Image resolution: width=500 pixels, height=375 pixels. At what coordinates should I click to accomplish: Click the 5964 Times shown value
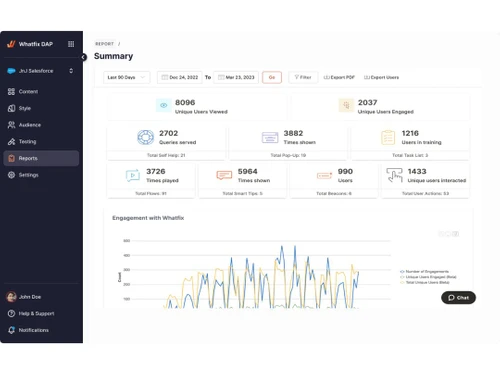pyautogui.click(x=247, y=171)
